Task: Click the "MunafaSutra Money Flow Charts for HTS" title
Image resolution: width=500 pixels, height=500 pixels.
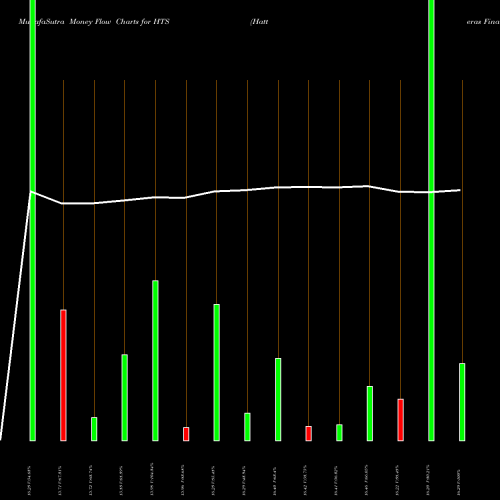Action: (x=94, y=22)
